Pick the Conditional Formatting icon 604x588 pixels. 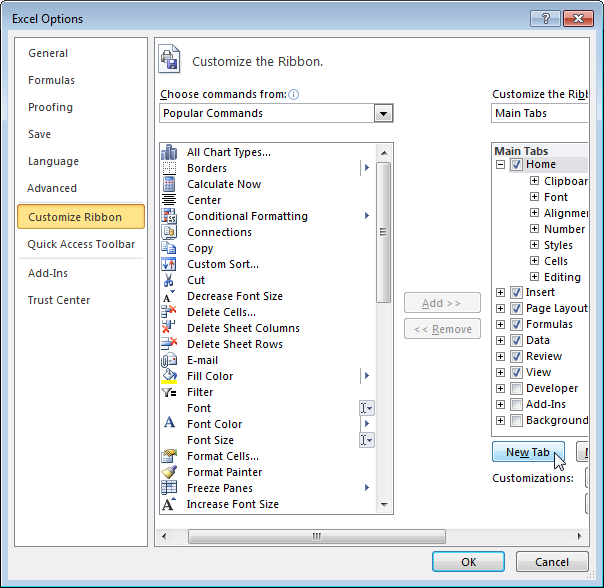169,216
